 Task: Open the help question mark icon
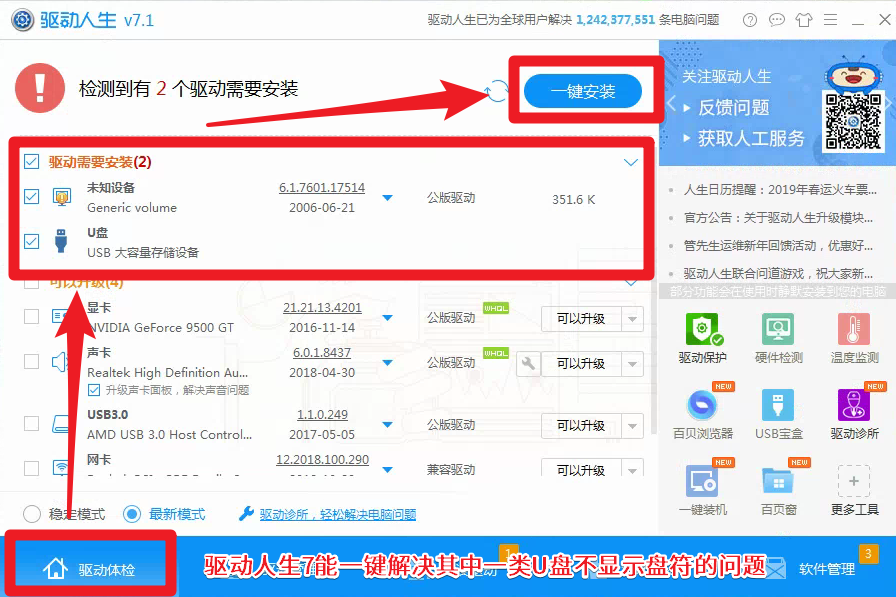[749, 20]
